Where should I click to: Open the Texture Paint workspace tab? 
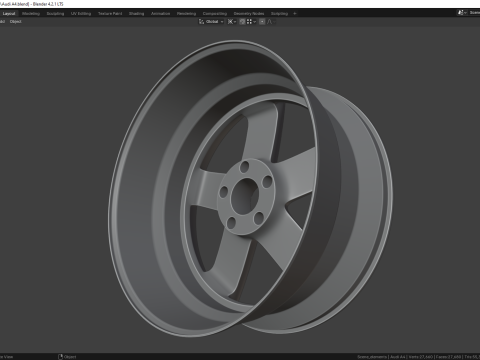tap(110, 14)
